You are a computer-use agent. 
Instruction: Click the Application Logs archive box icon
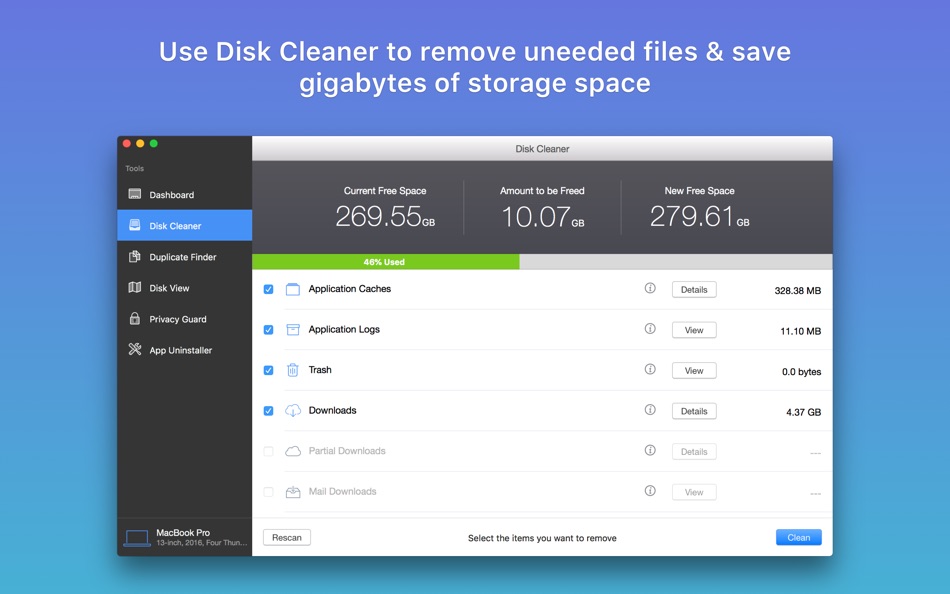tap(293, 330)
